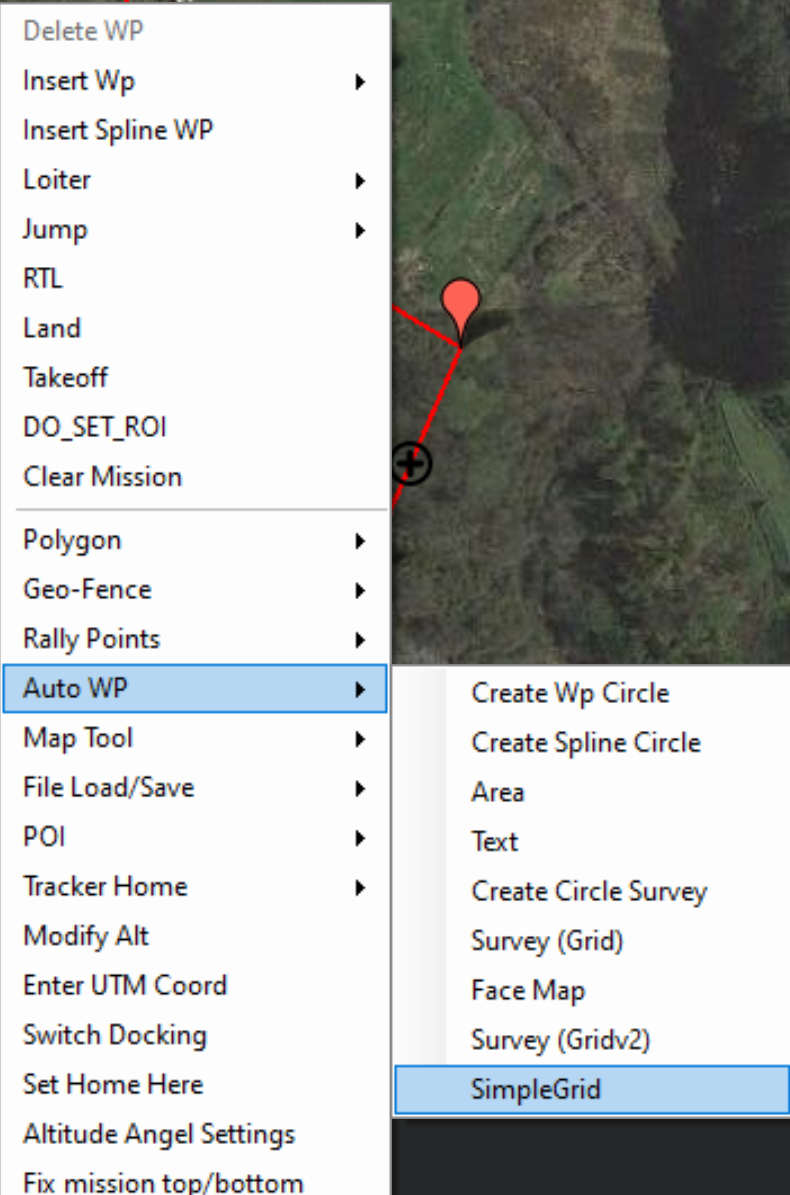
Task: Select Survey (Grid) option
Action: click(547, 941)
